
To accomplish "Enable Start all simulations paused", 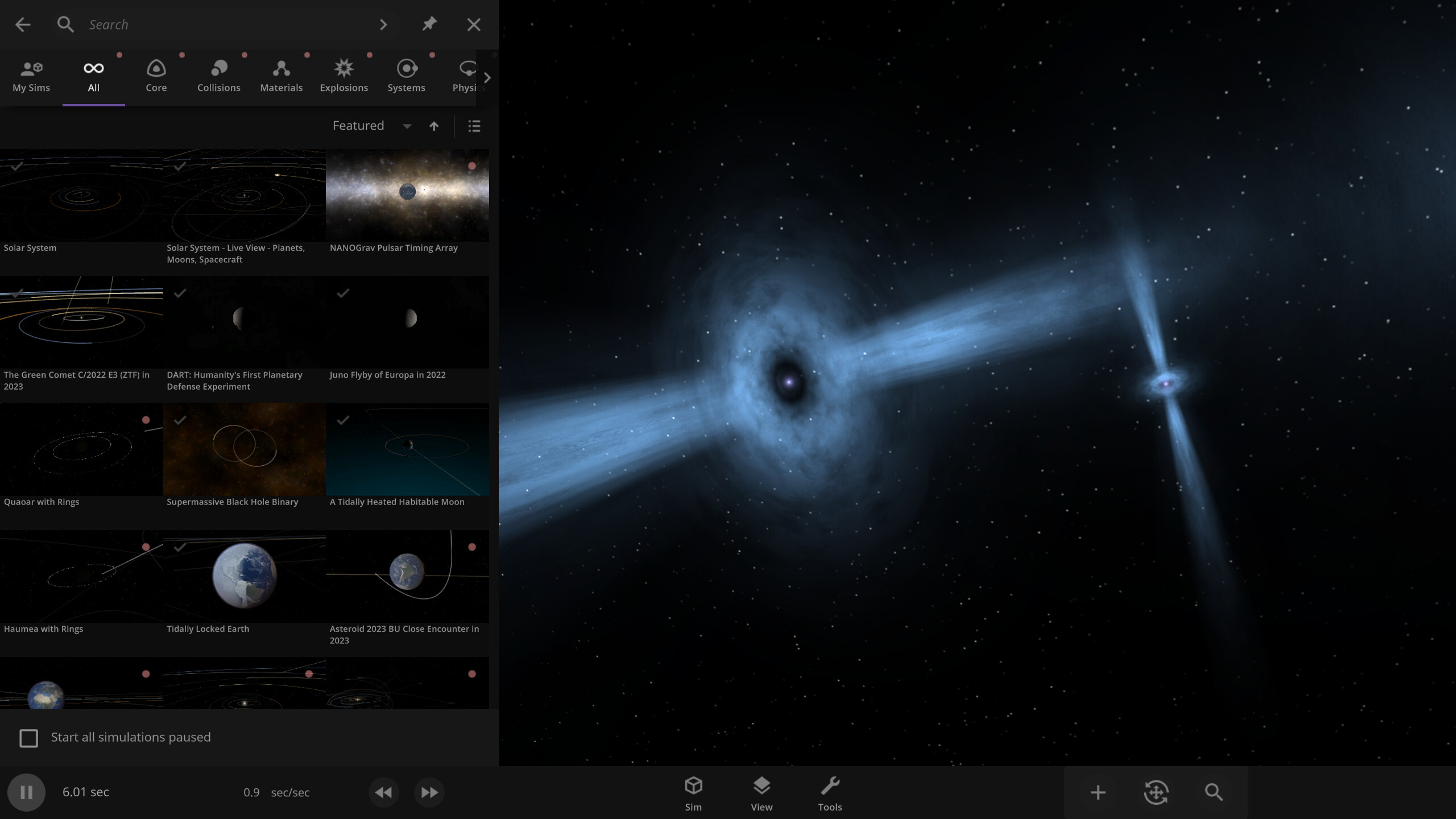I will [x=28, y=738].
